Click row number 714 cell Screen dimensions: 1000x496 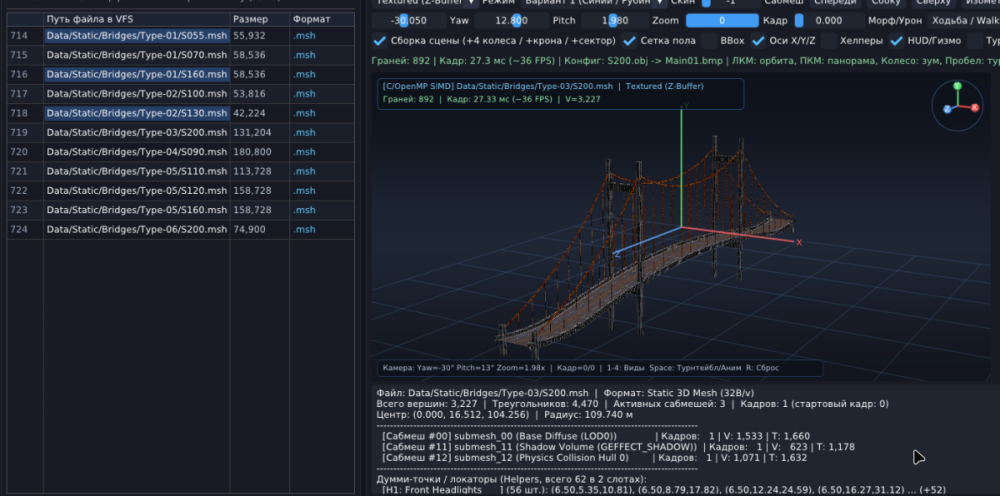point(19,36)
